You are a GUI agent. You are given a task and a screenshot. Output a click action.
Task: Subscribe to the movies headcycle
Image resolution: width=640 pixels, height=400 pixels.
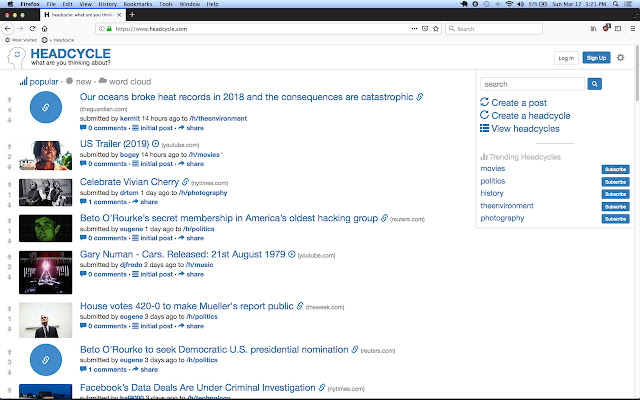tap(615, 169)
